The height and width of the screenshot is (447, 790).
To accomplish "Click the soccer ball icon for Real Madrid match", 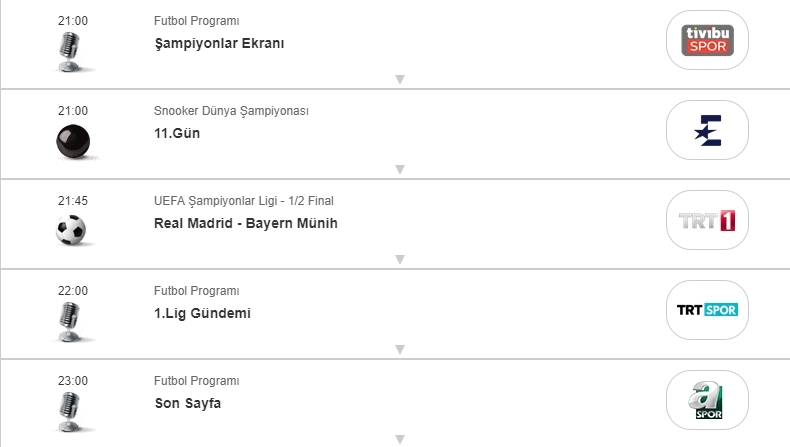I will click(71, 231).
